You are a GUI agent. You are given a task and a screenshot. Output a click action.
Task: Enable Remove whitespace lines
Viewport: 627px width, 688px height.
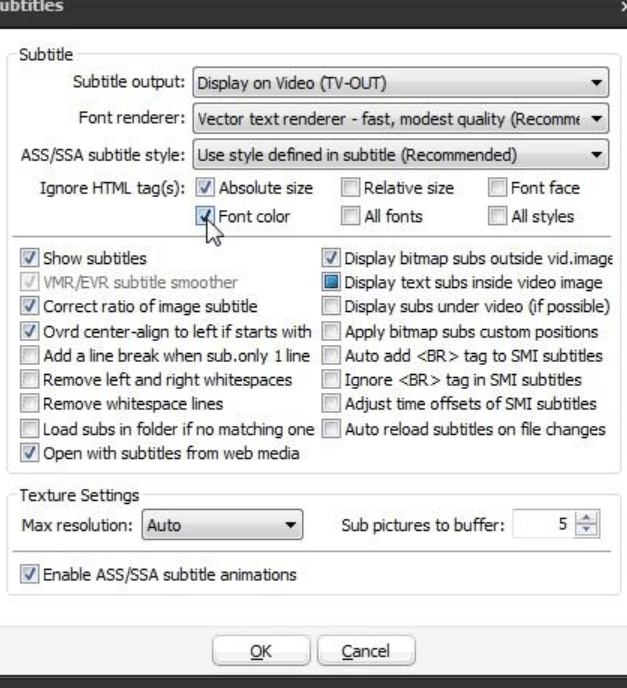29,403
